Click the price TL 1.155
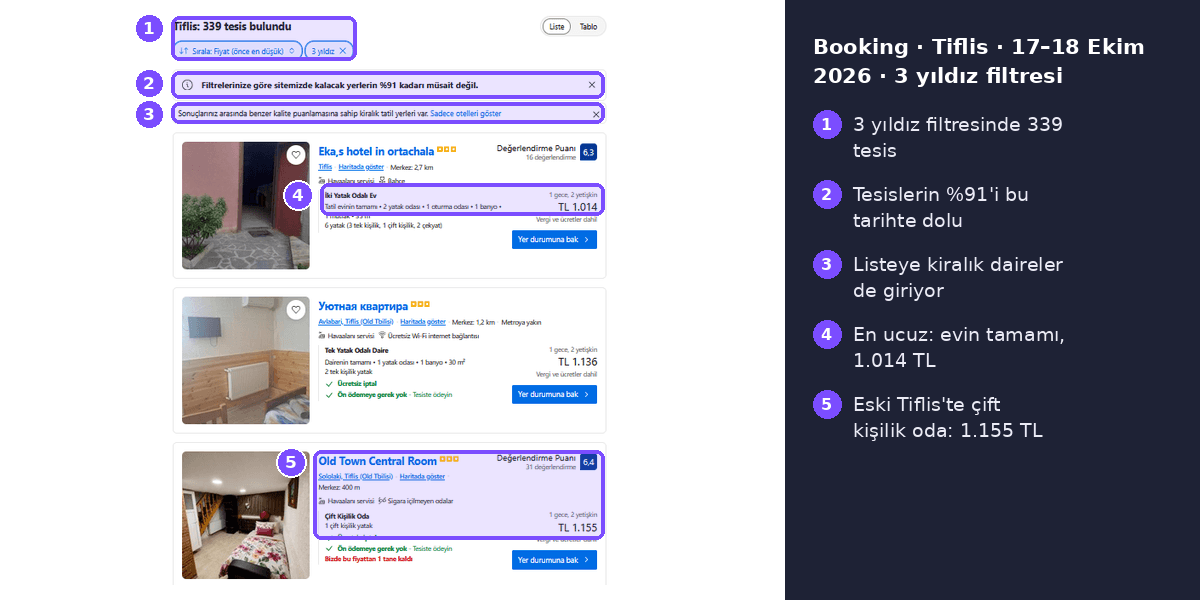This screenshot has height=600, width=1200. 577,527
